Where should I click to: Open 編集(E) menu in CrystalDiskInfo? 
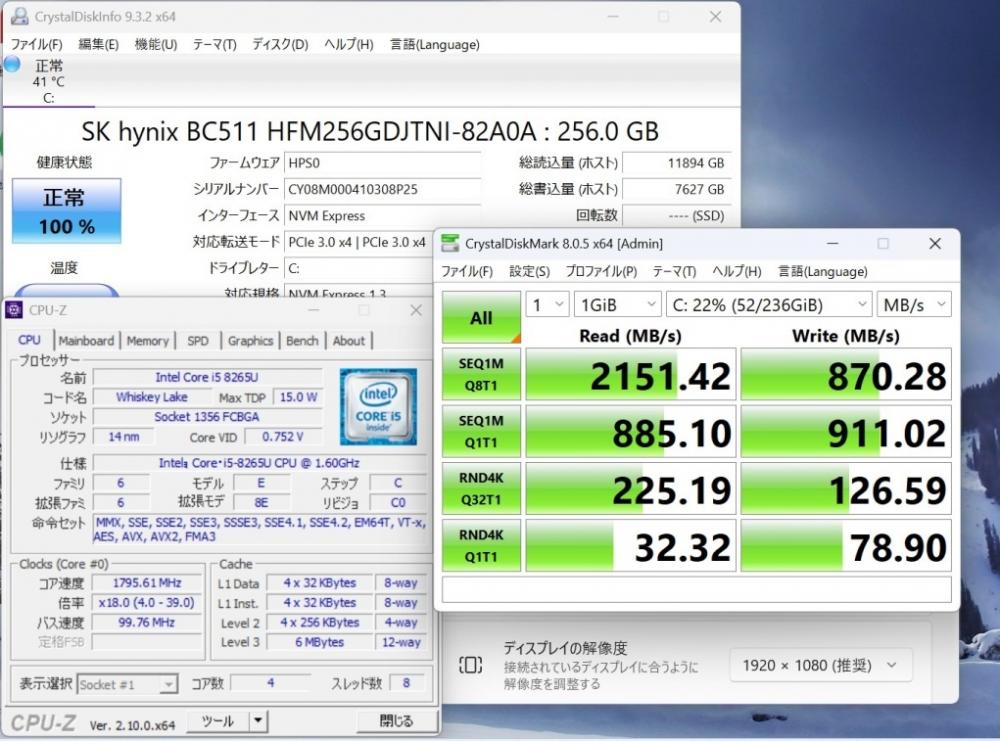point(98,44)
